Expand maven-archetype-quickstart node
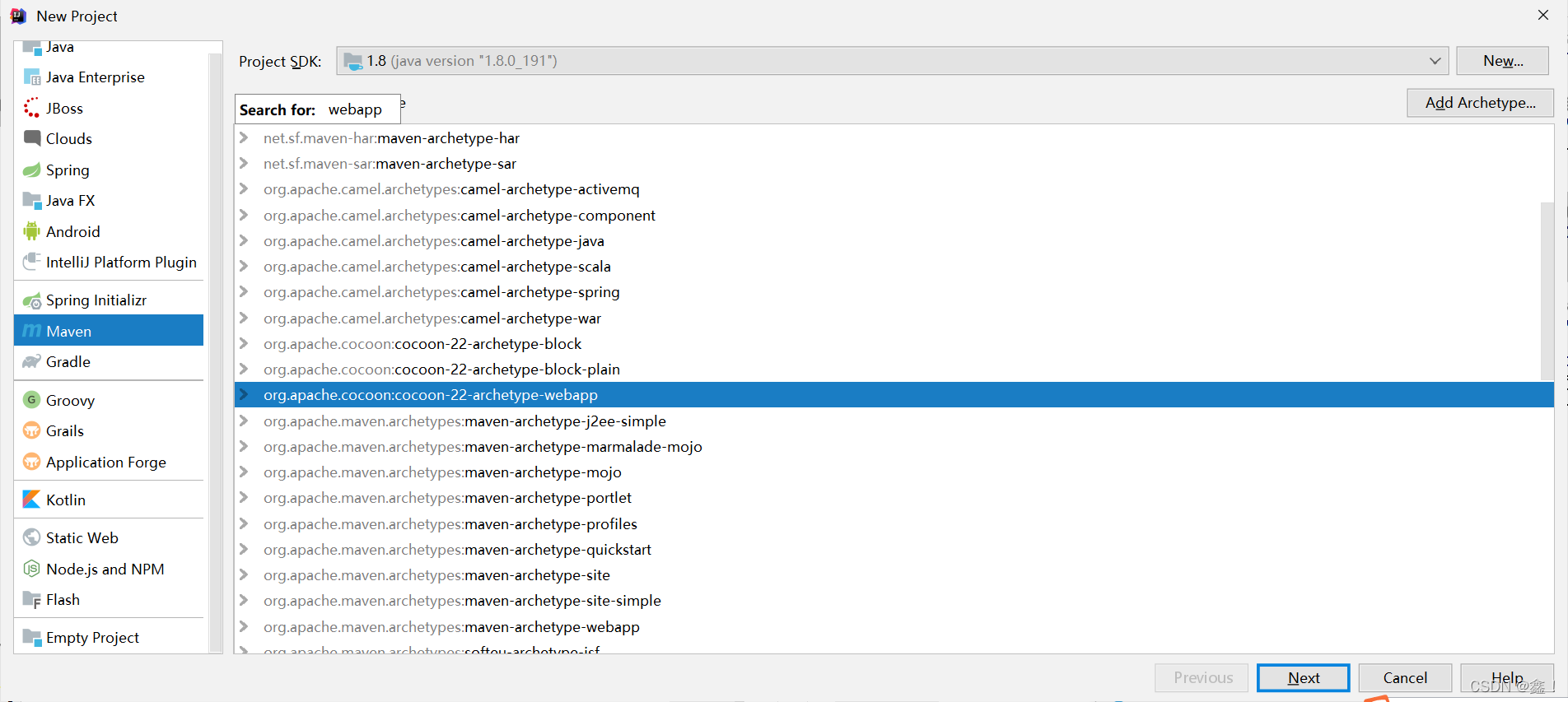The image size is (1568, 702). pyautogui.click(x=244, y=550)
